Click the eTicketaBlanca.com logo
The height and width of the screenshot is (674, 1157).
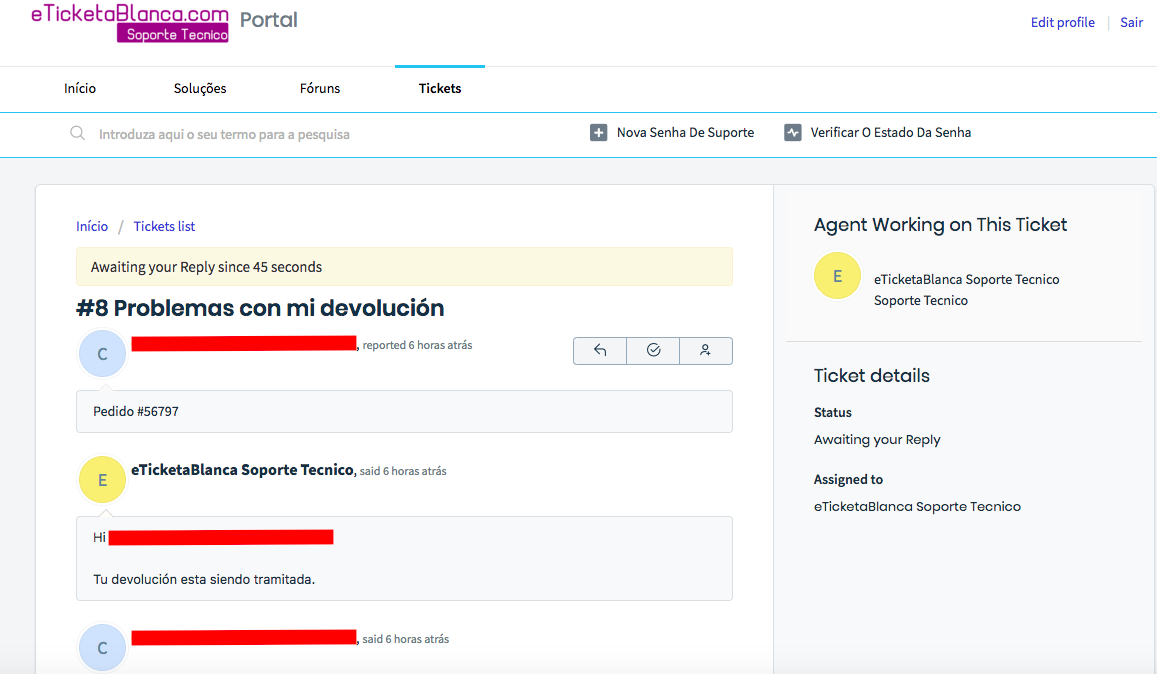(x=130, y=23)
